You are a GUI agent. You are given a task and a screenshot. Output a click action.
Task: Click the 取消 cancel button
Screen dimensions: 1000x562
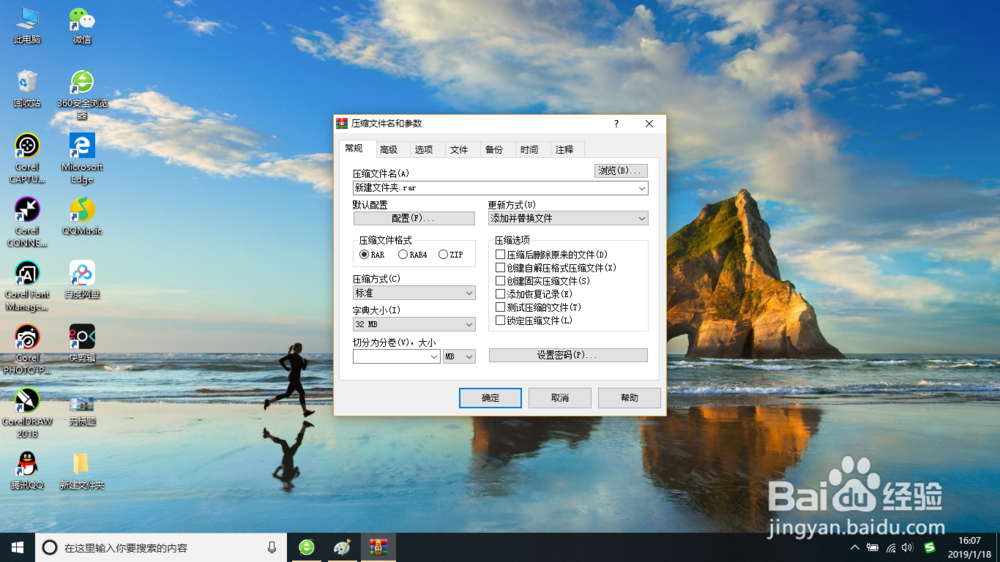[x=560, y=398]
